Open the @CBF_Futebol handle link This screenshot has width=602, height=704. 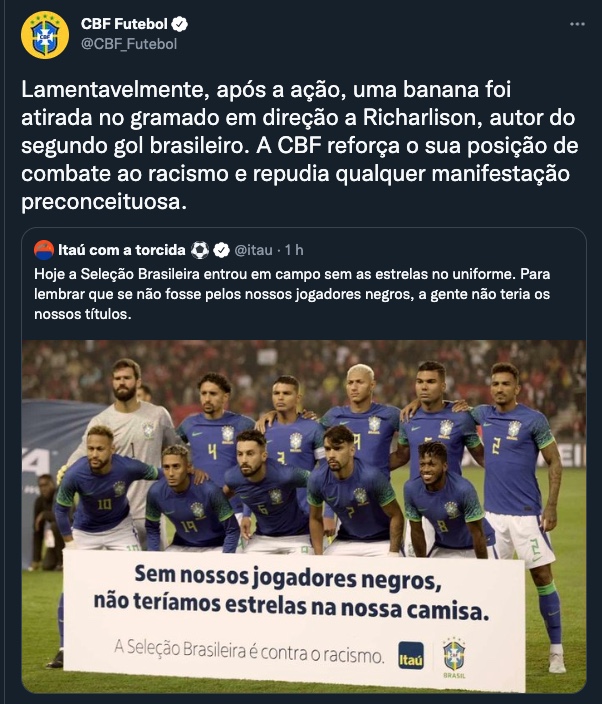tap(129, 44)
